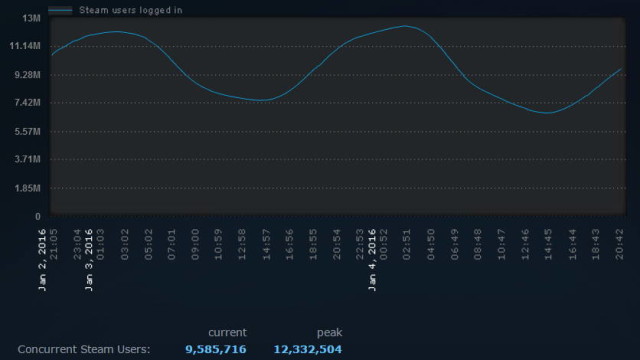Click the 10:59 time label
Screen dimensions: 640x360
pyautogui.click(x=218, y=244)
